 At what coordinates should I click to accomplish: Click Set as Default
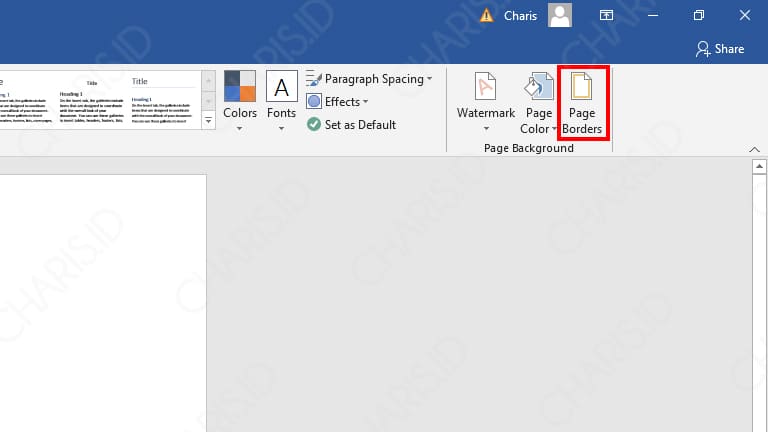[x=351, y=124]
